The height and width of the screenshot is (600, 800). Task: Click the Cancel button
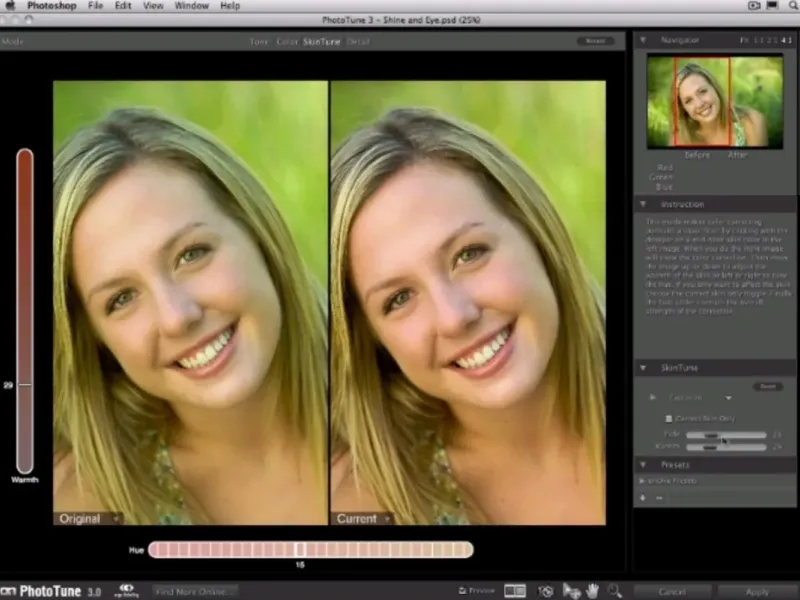[x=671, y=591]
